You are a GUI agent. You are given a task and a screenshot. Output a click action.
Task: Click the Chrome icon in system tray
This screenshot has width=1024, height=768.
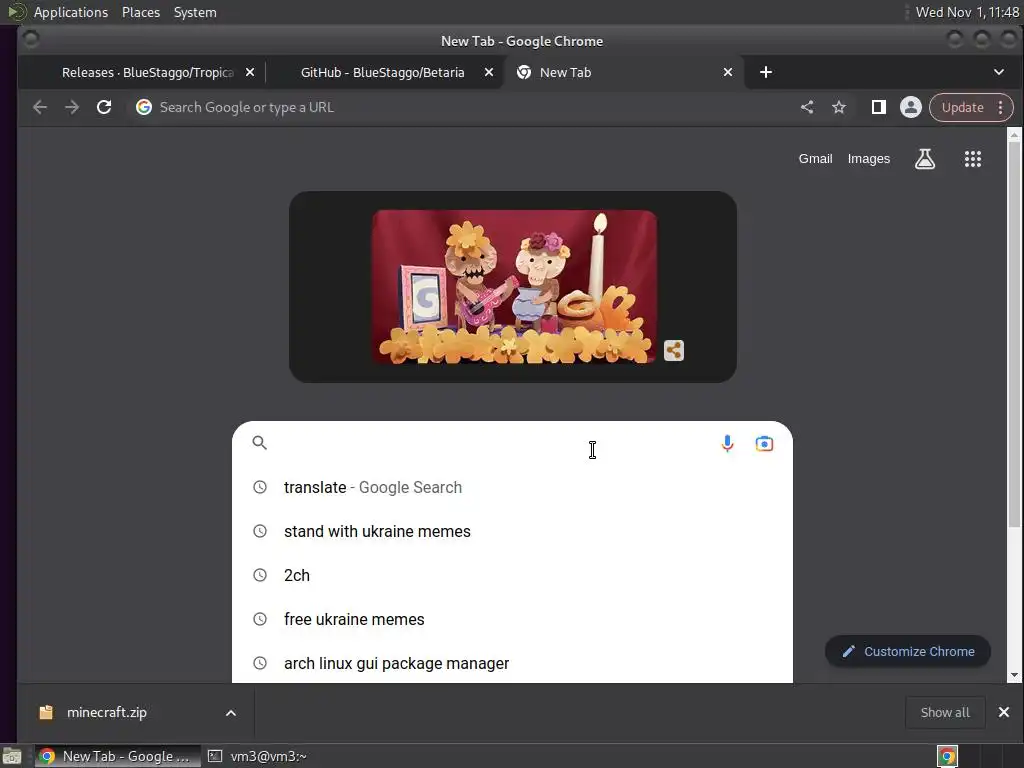(x=947, y=756)
